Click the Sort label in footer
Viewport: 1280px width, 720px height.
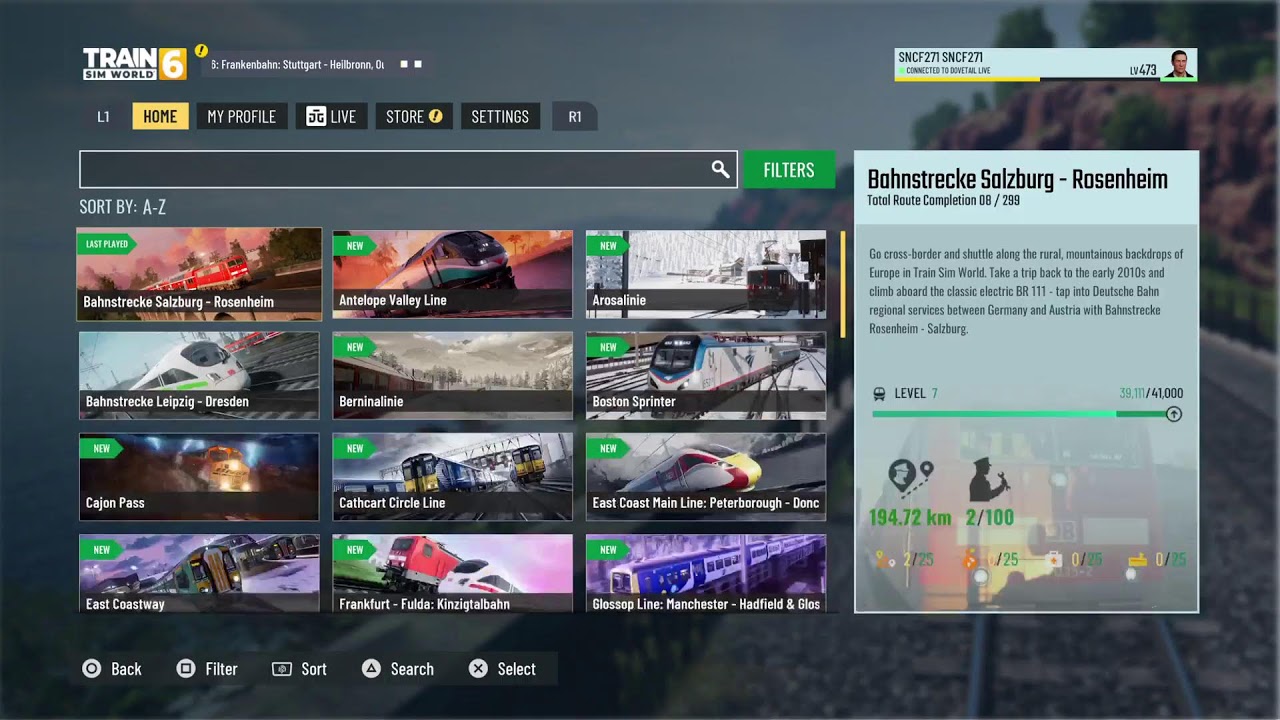tap(314, 669)
